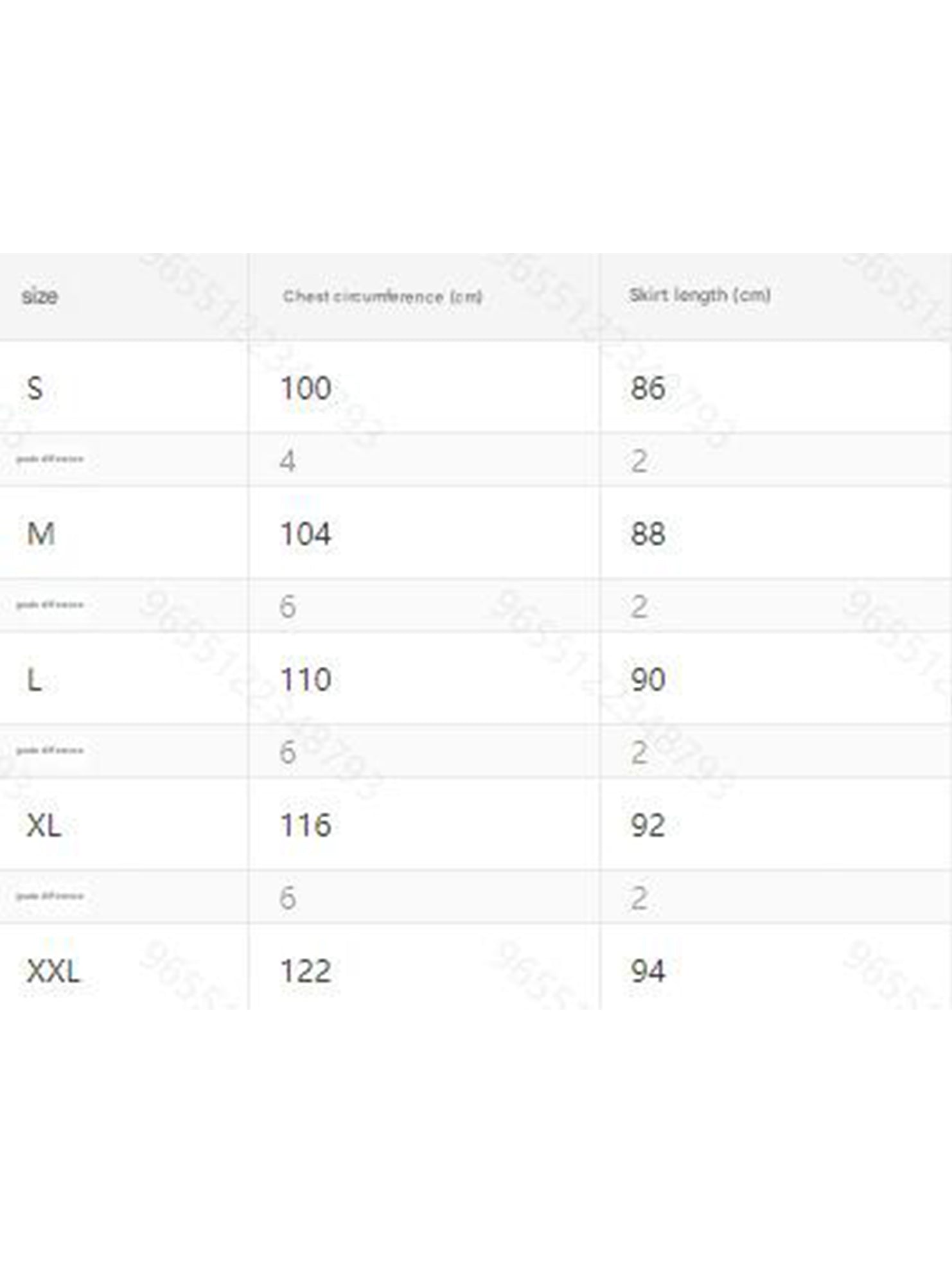Screen dimensions: 952x1263
Task: Select grade difference label between S and M
Action: (50, 459)
